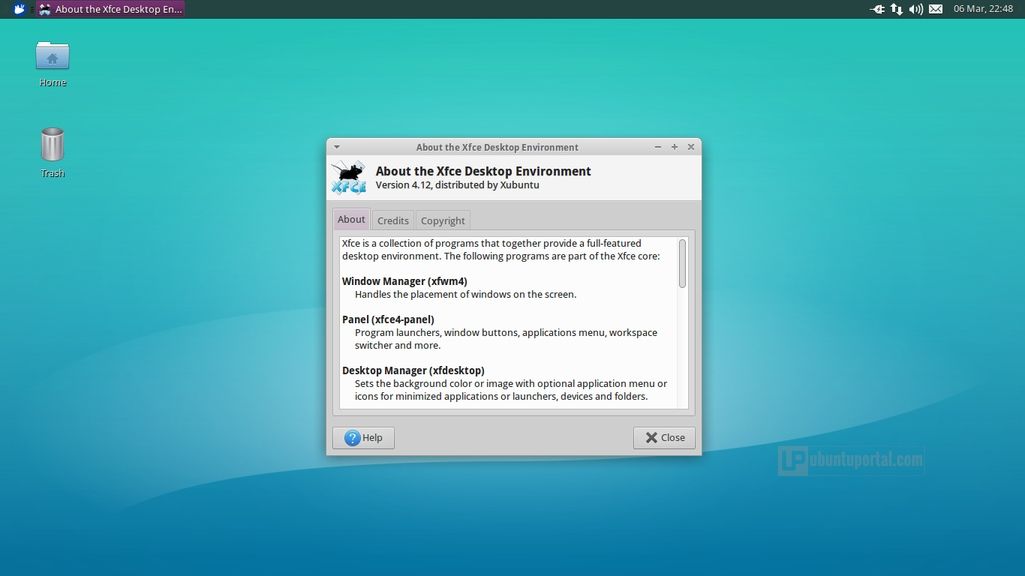Image resolution: width=1025 pixels, height=576 pixels.
Task: Click the "Panel (xfce4-panel)" heading
Action: (388, 320)
